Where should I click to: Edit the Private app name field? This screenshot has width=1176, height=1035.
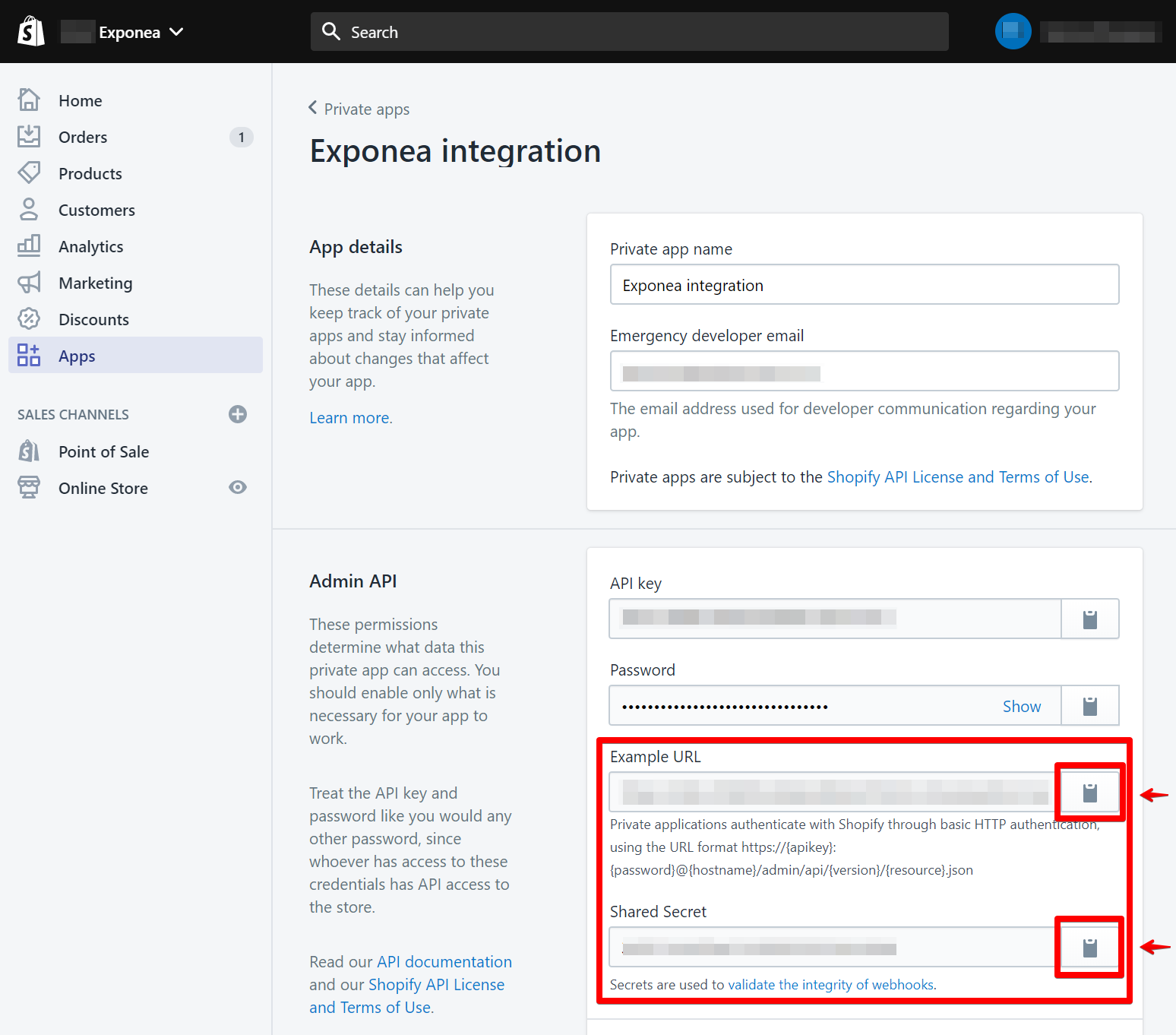[865, 284]
